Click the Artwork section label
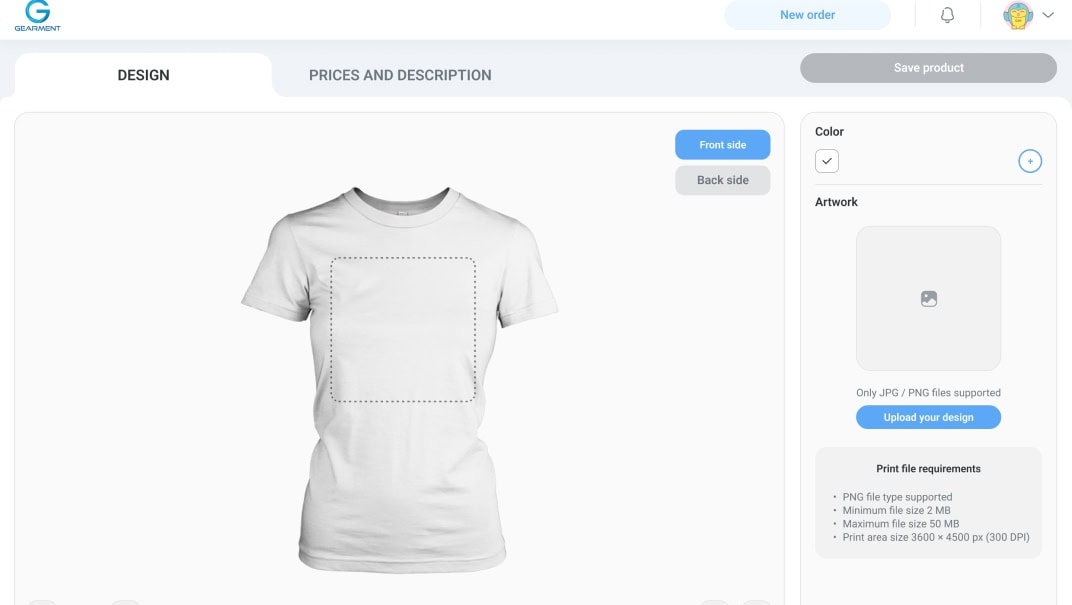The height and width of the screenshot is (605, 1072). pyautogui.click(x=836, y=202)
